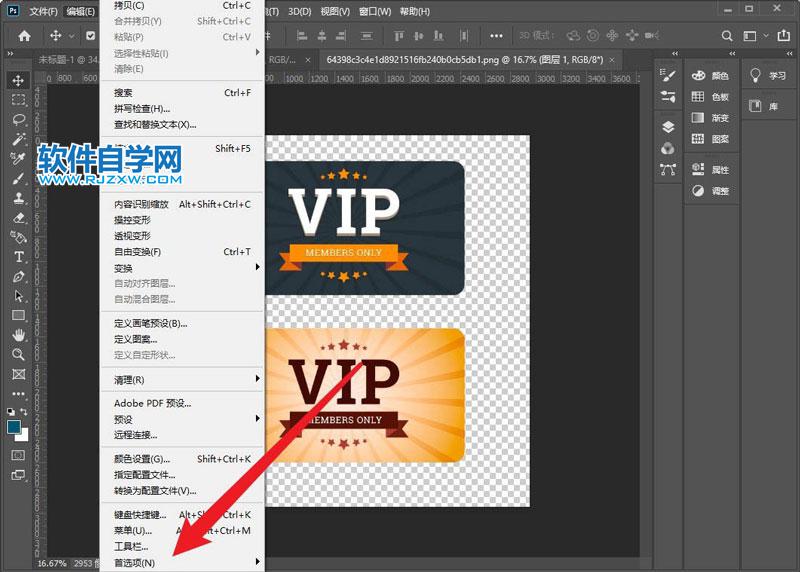Screen dimensions: 800x572
Task: Click the foreground color swatch
Action: coord(14,426)
